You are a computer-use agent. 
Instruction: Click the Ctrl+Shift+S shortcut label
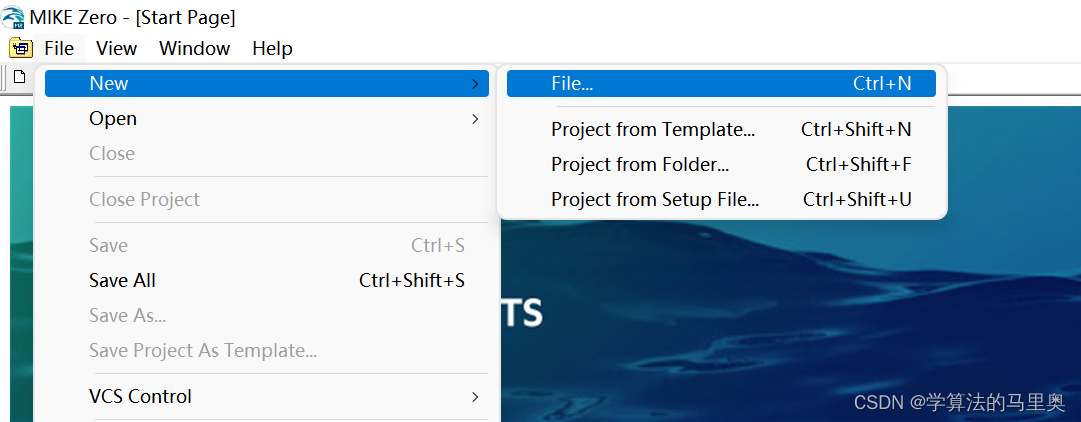[x=412, y=281]
